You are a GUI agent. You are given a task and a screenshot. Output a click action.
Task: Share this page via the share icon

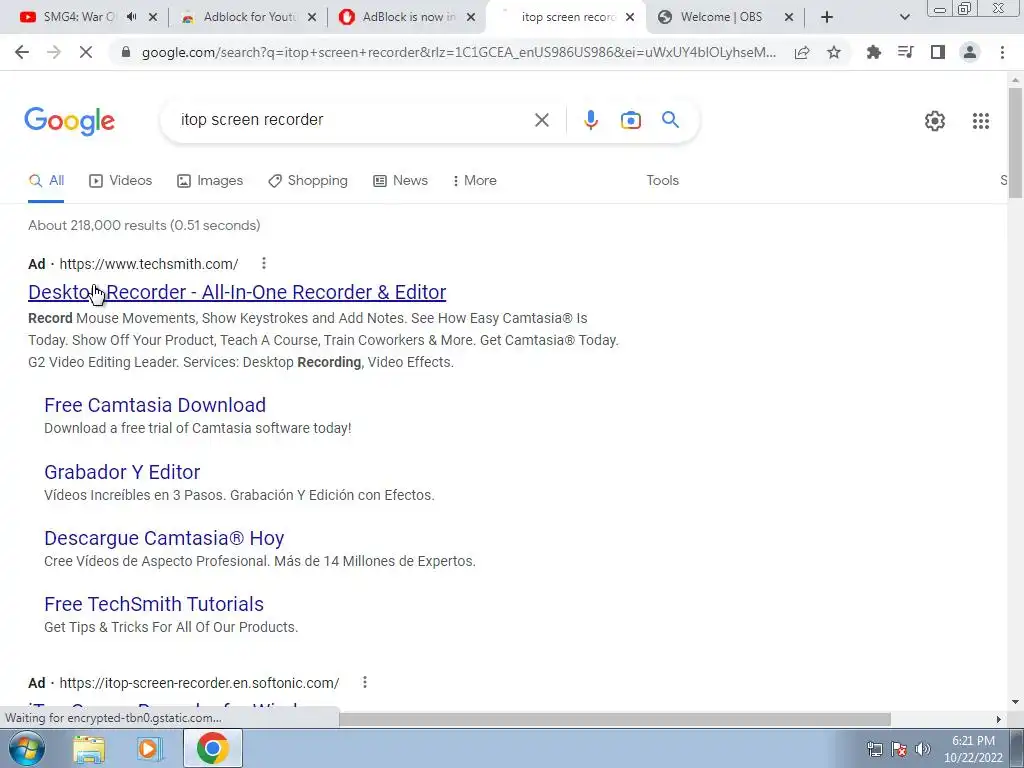[802, 52]
